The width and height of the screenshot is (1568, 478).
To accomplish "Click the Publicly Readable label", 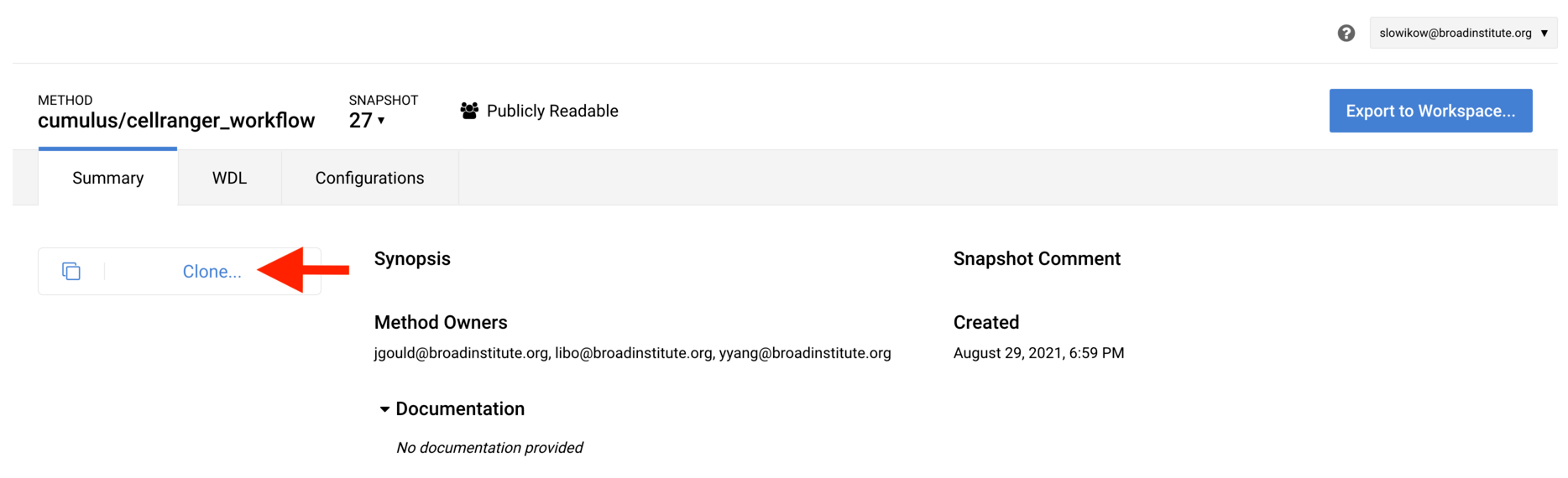I will (x=552, y=111).
